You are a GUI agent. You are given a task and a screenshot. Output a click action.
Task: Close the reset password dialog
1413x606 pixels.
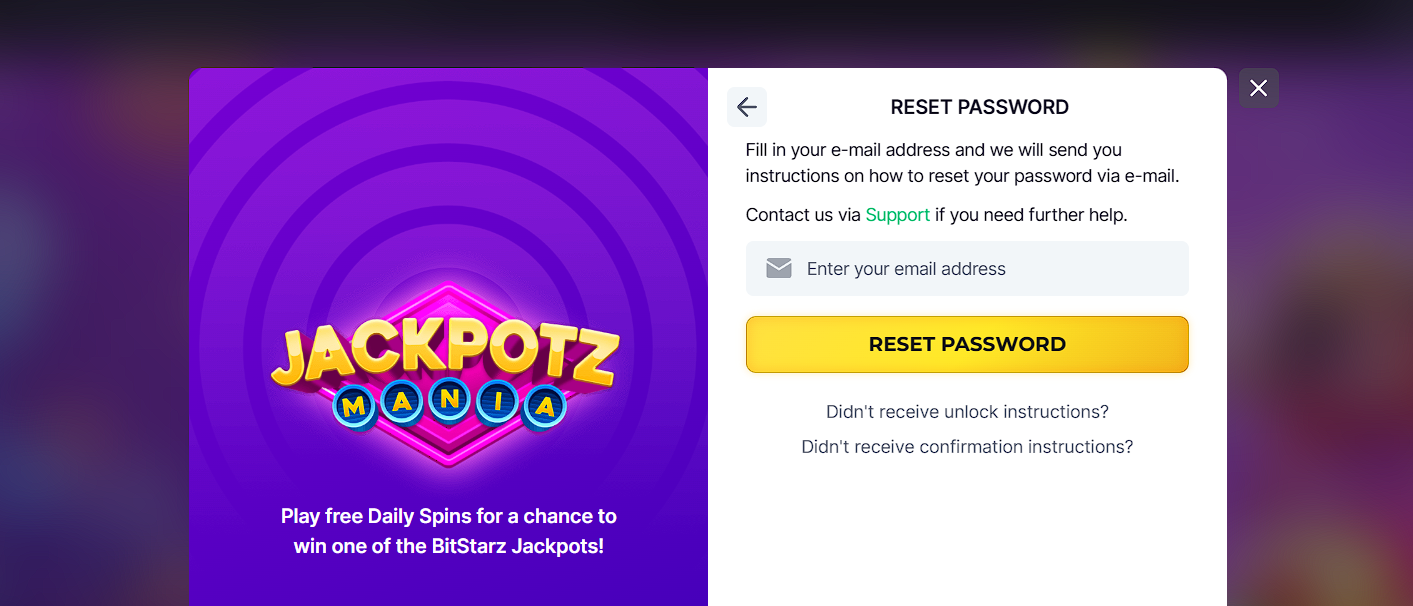1258,88
